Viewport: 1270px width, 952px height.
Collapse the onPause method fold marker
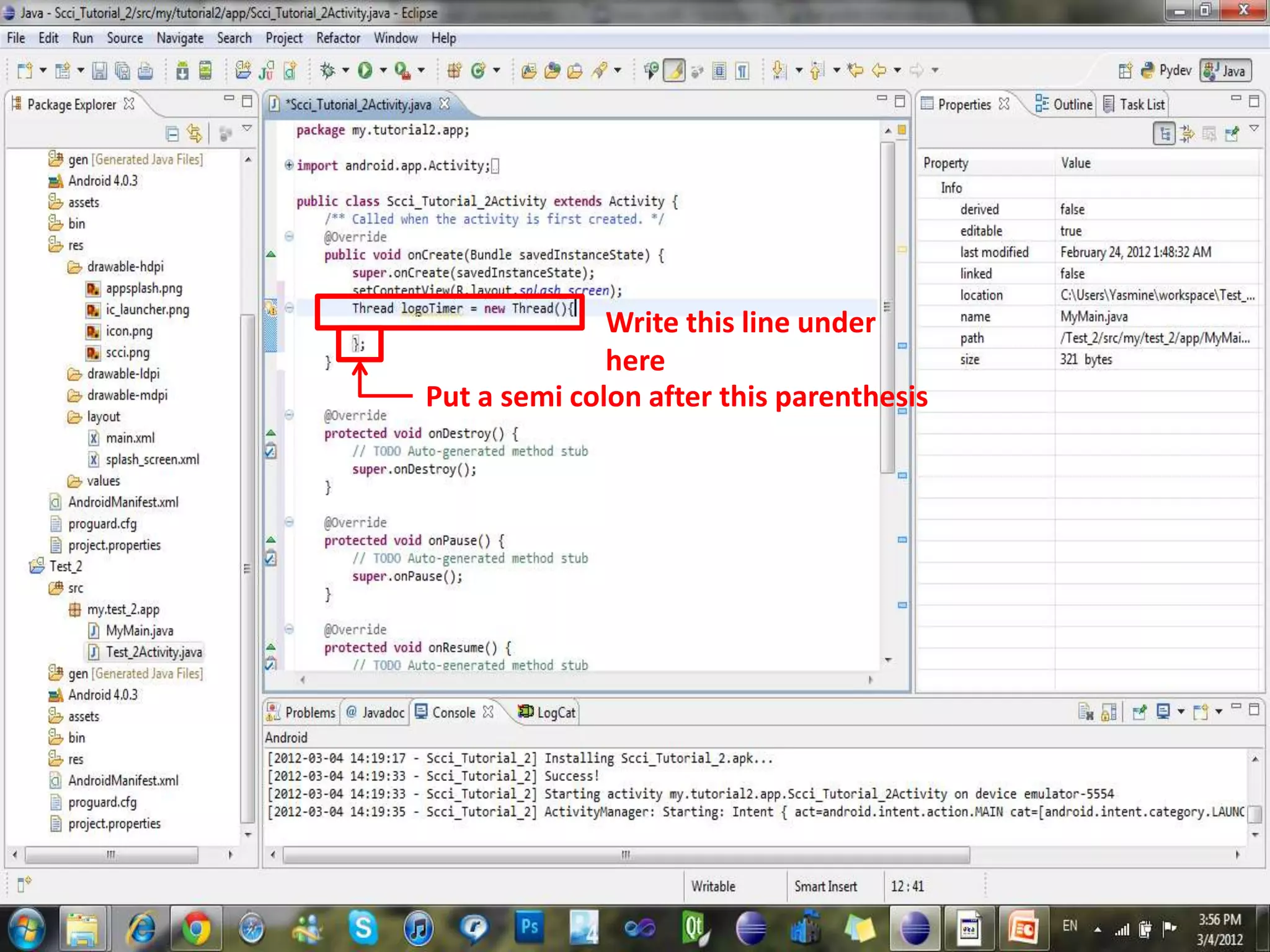click(x=289, y=522)
